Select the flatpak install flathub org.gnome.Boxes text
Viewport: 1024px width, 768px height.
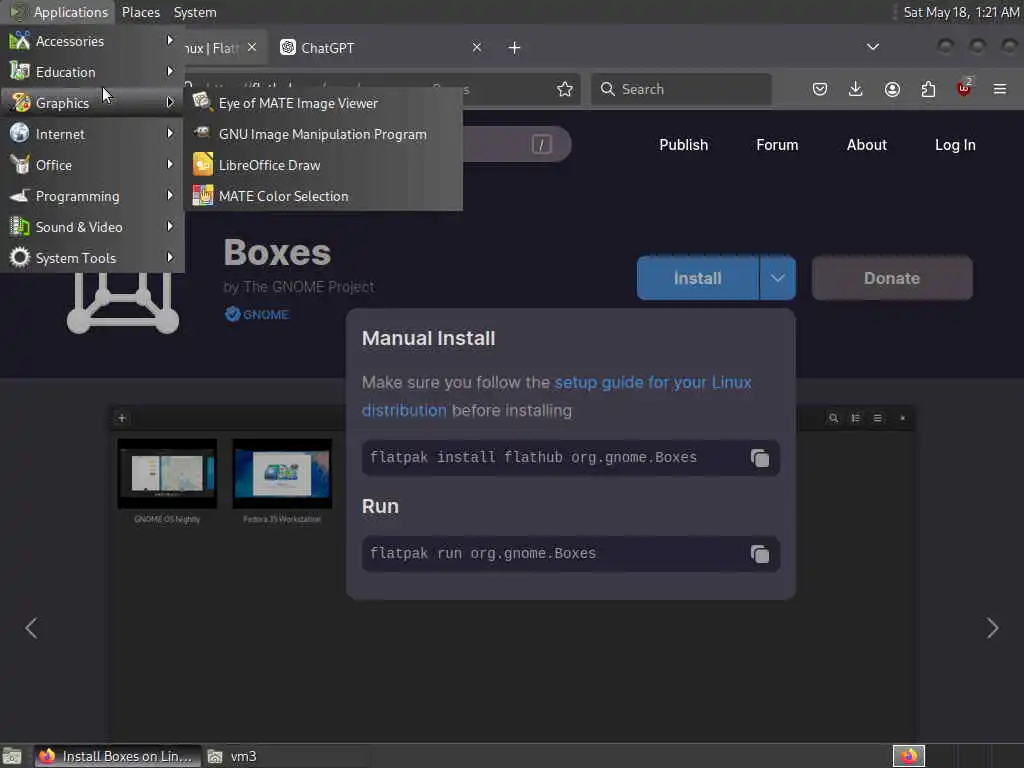pos(533,457)
